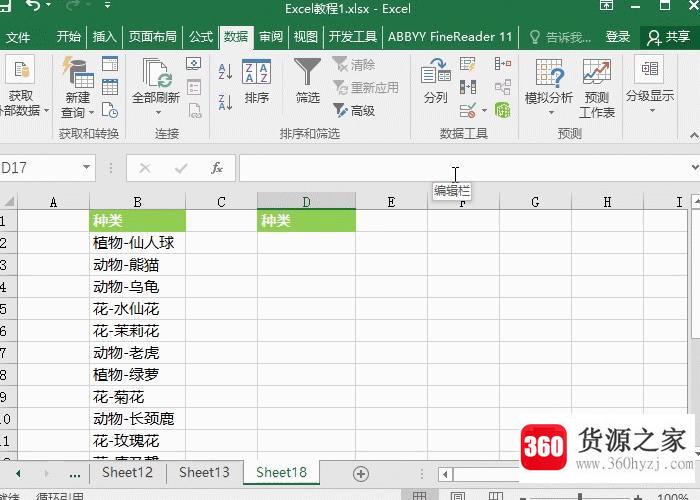Add a new sheet with the plus icon
Screen dimensions: 700x500
click(x=361, y=474)
